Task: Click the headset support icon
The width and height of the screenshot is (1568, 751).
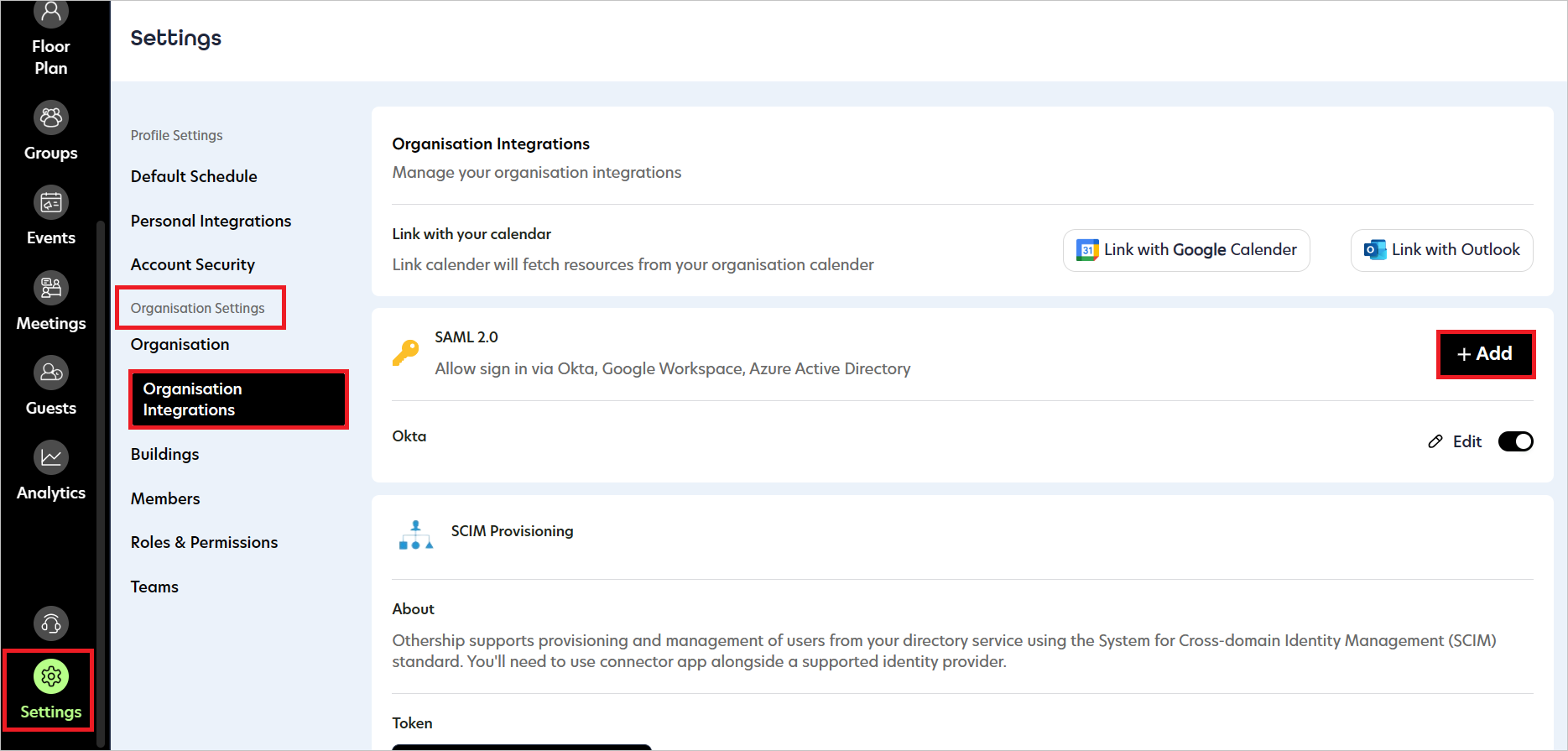Action: (x=51, y=623)
